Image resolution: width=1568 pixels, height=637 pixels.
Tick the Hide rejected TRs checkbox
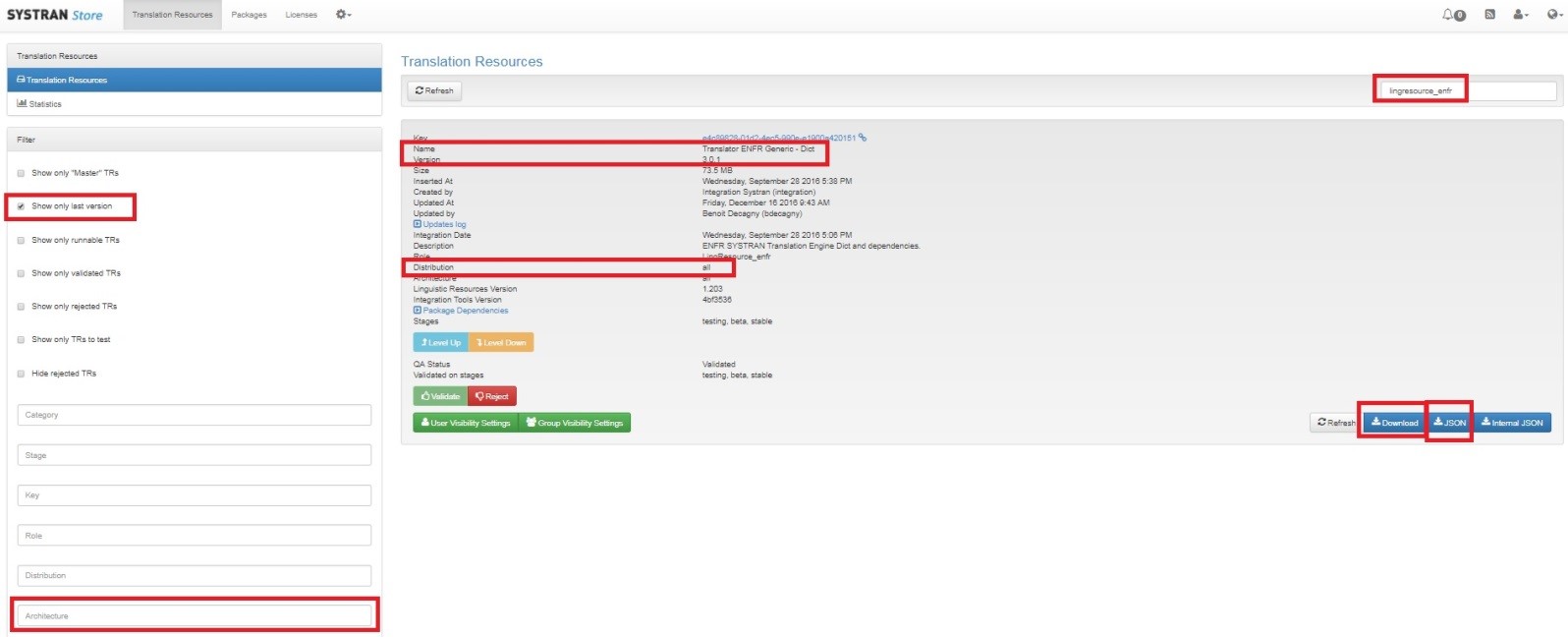(x=21, y=374)
